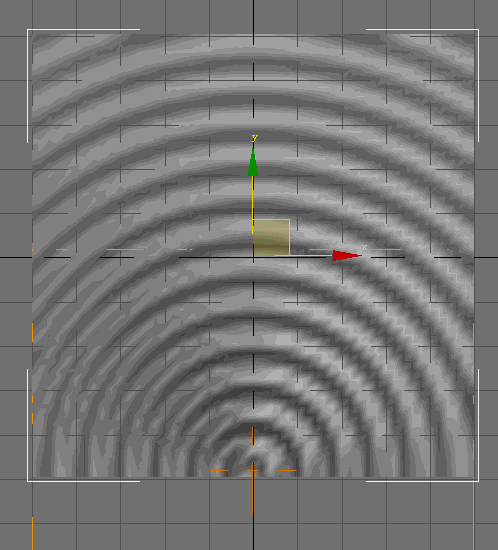
Task: Click the yellow X axis label
Action: click(364, 247)
